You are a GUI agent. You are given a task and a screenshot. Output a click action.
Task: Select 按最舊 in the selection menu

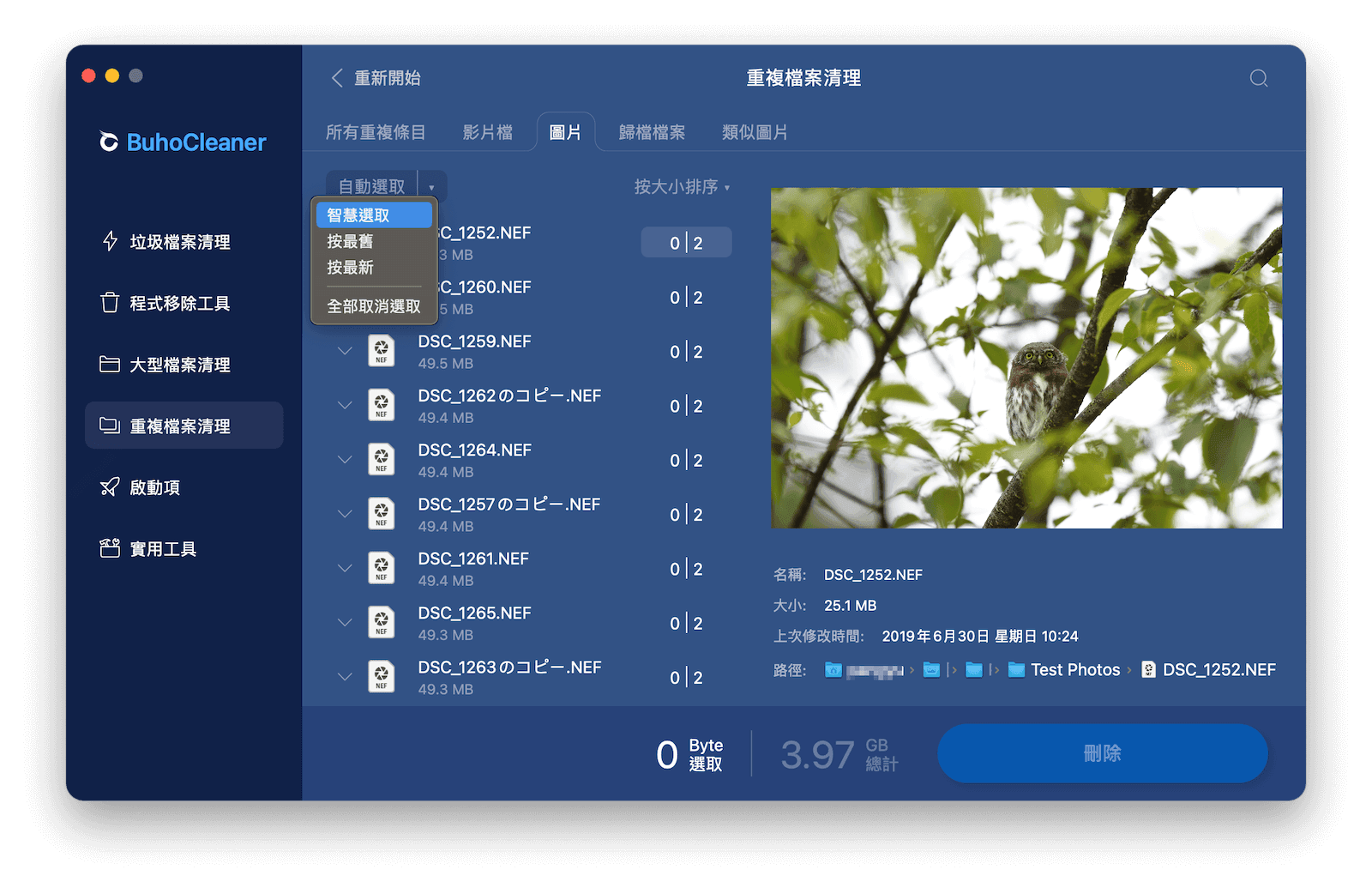pos(350,242)
